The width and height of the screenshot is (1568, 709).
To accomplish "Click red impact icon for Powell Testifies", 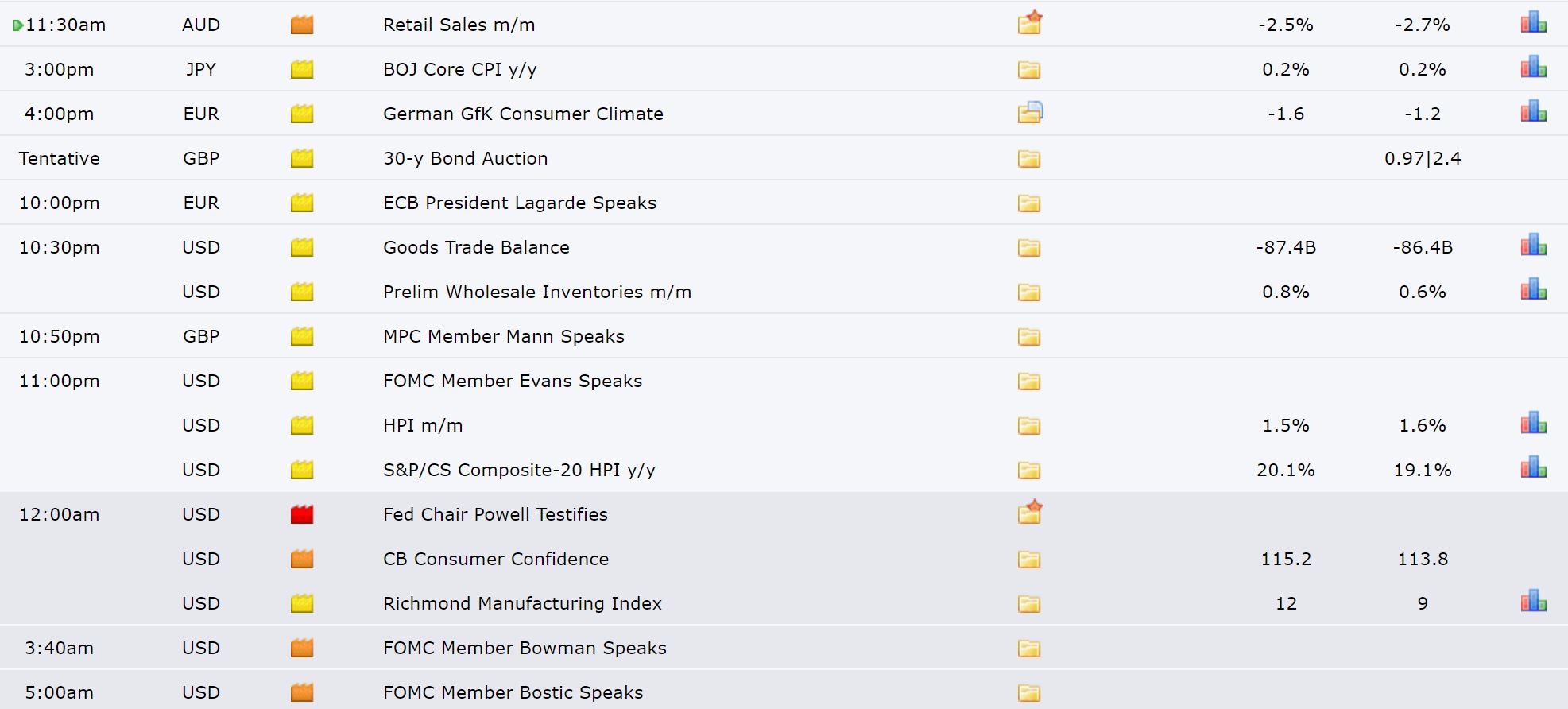I will (302, 514).
